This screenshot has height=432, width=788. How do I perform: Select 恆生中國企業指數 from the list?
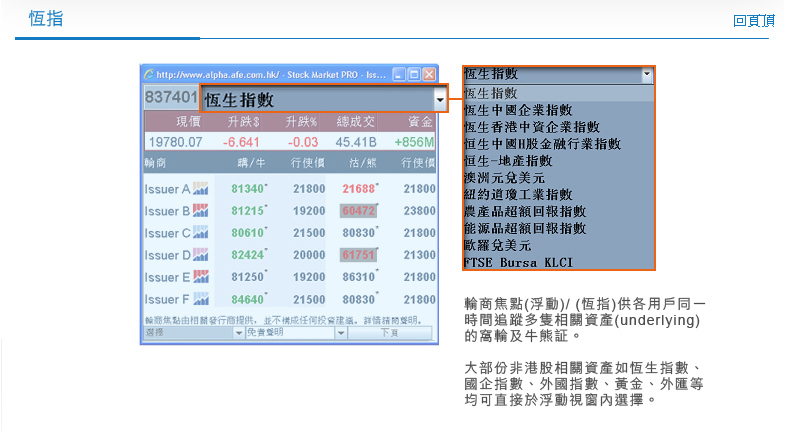[x=558, y=110]
